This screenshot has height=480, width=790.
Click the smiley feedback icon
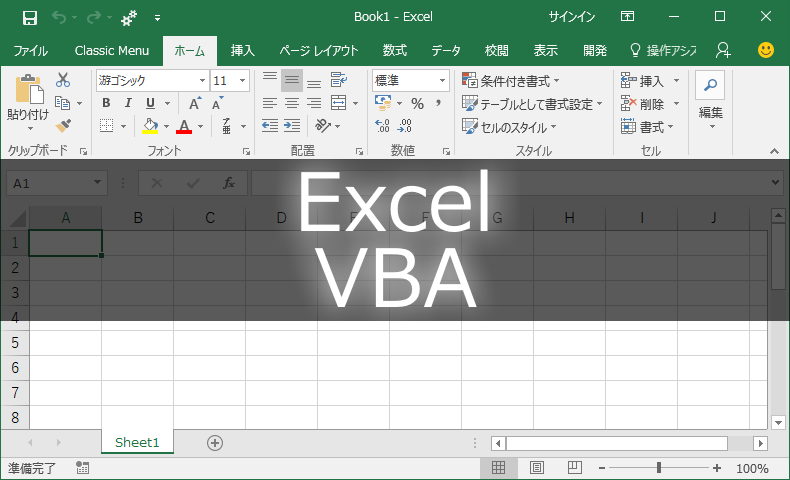point(766,50)
